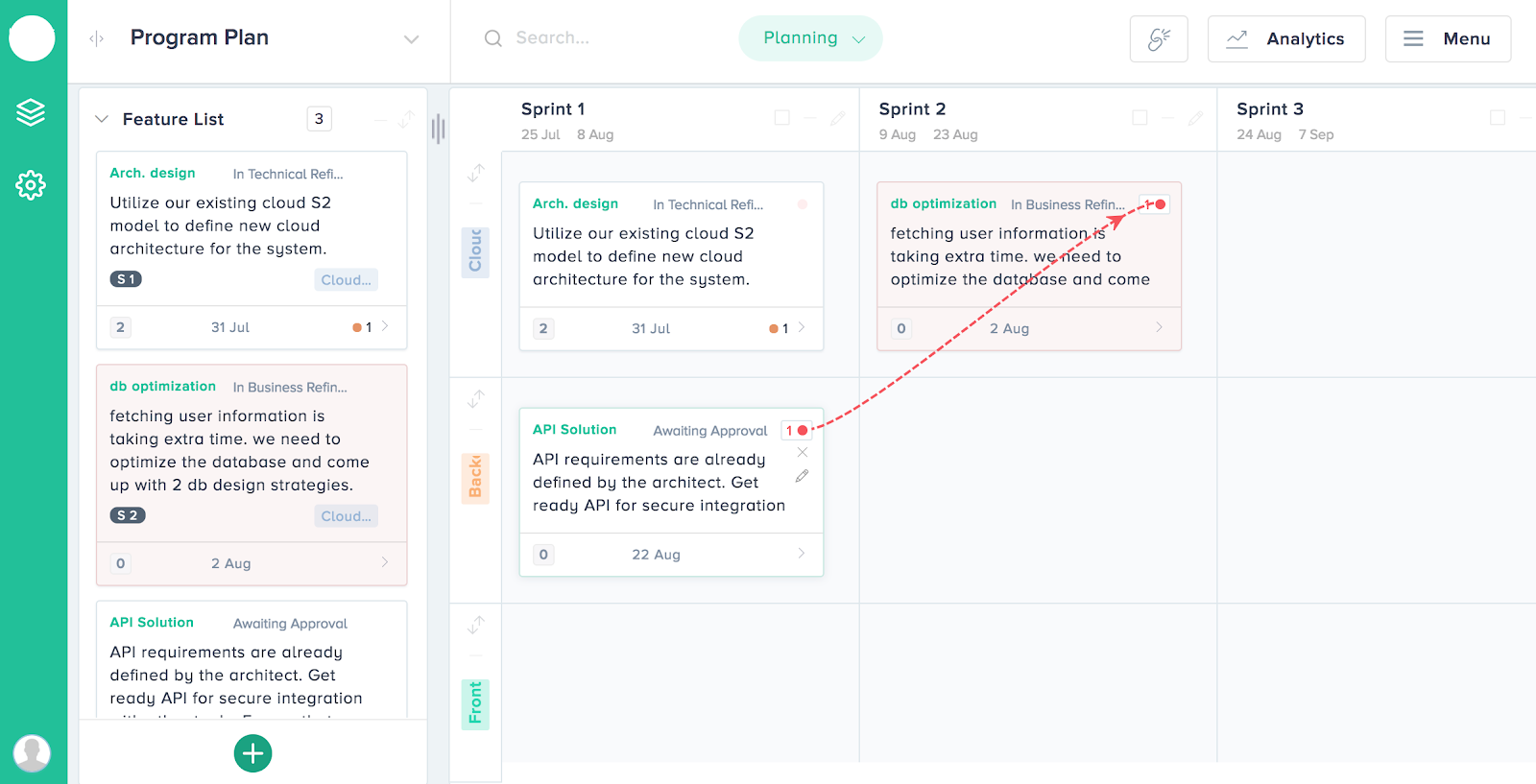Select the Frontend swimlane label
Viewport: 1536px width, 784px height.
point(475,703)
